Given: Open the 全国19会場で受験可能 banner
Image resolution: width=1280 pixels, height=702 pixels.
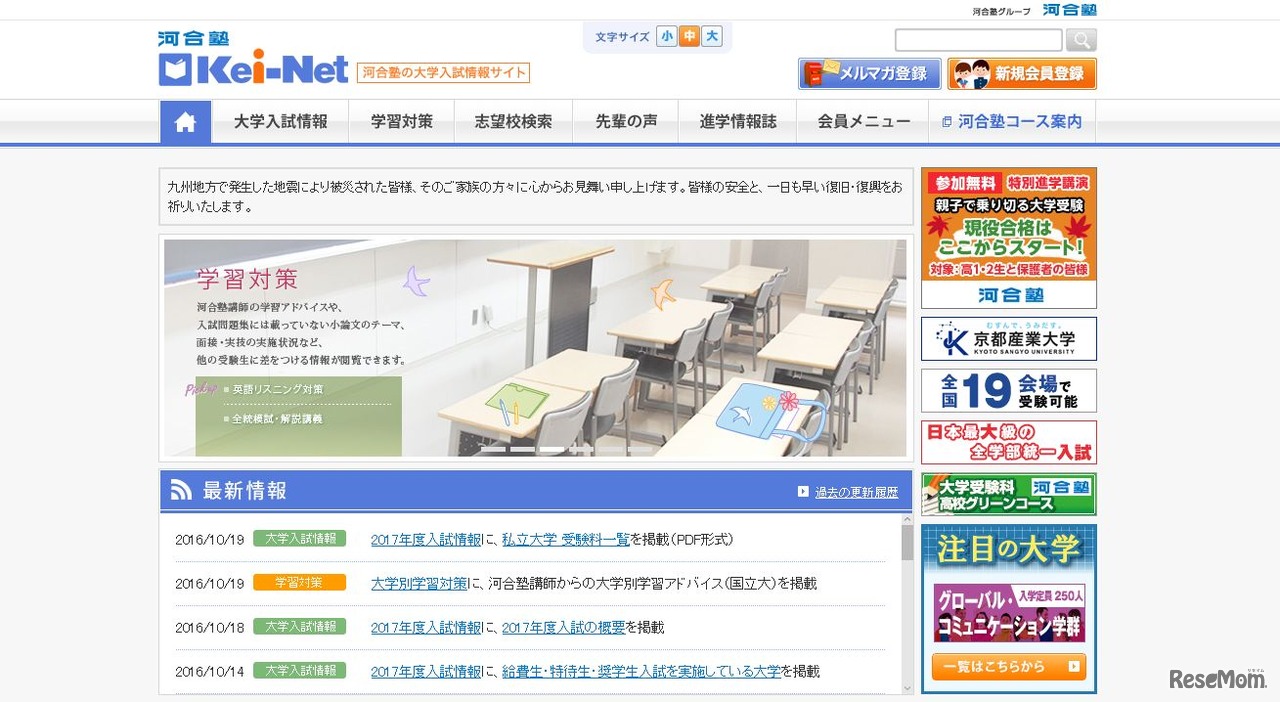Looking at the screenshot, I should [1008, 391].
